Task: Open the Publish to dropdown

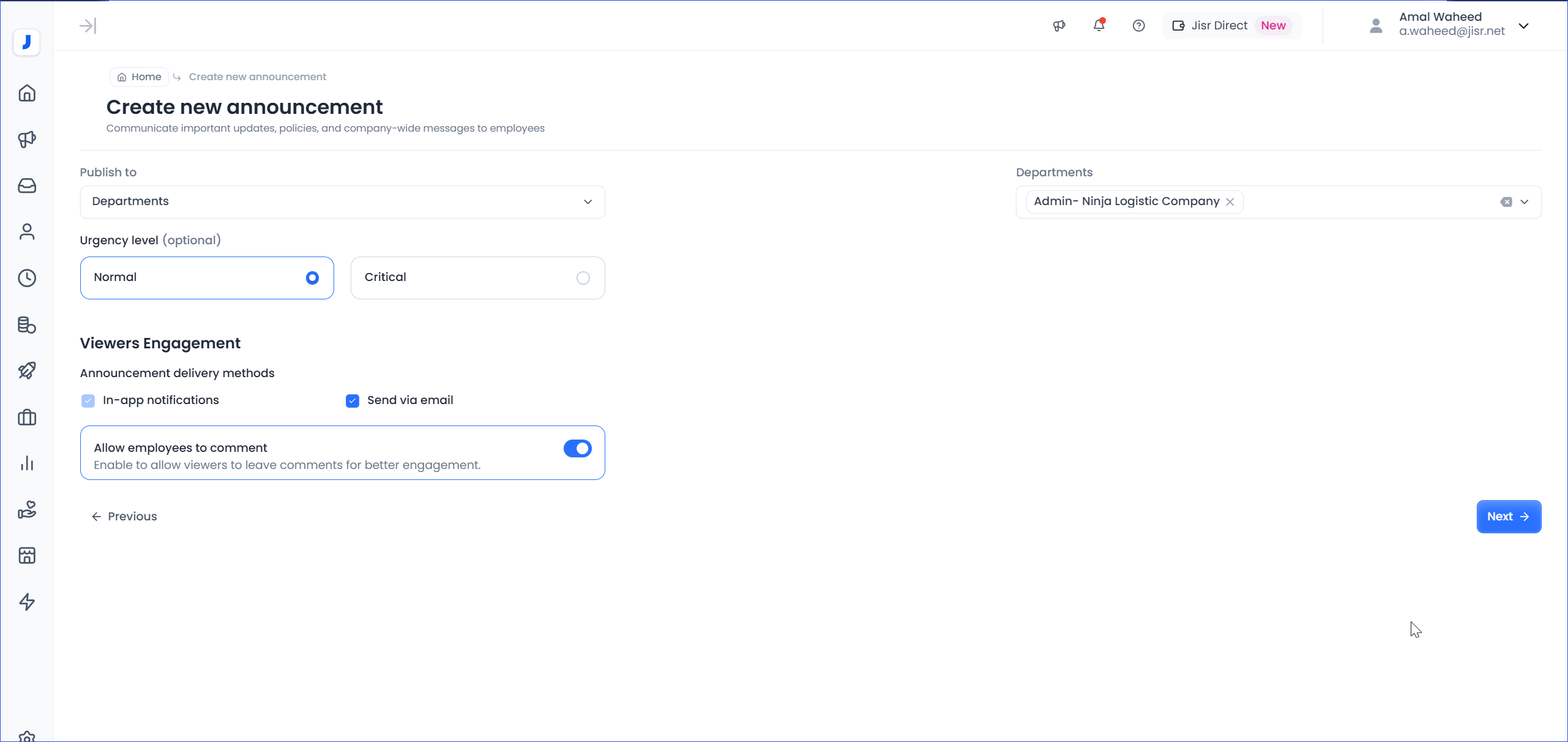Action: click(342, 202)
